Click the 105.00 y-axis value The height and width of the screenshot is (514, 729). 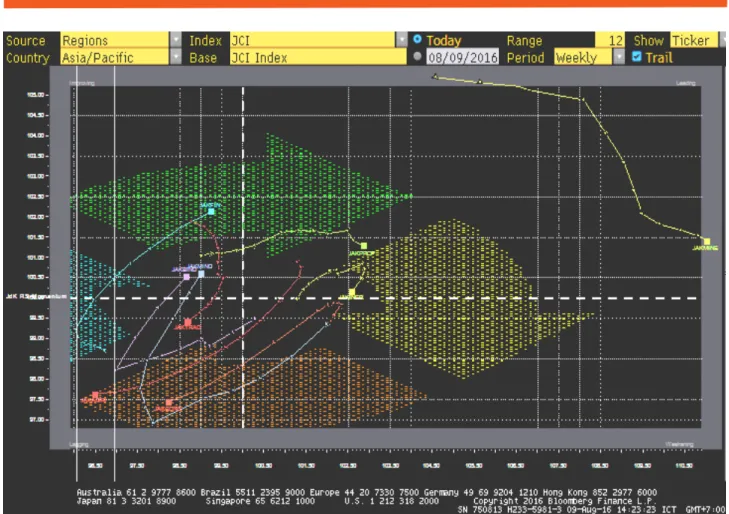pyautogui.click(x=35, y=95)
